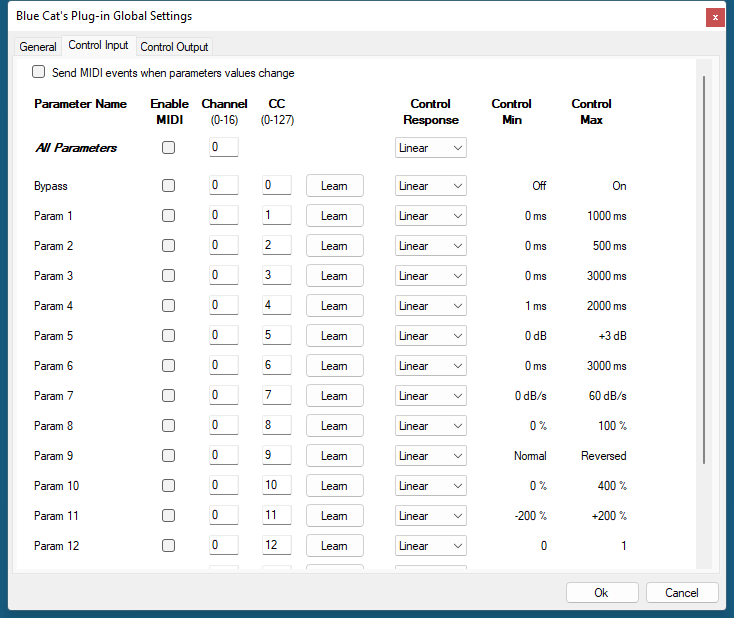
Task: Start MIDI Learn for Param 2
Action: point(335,246)
